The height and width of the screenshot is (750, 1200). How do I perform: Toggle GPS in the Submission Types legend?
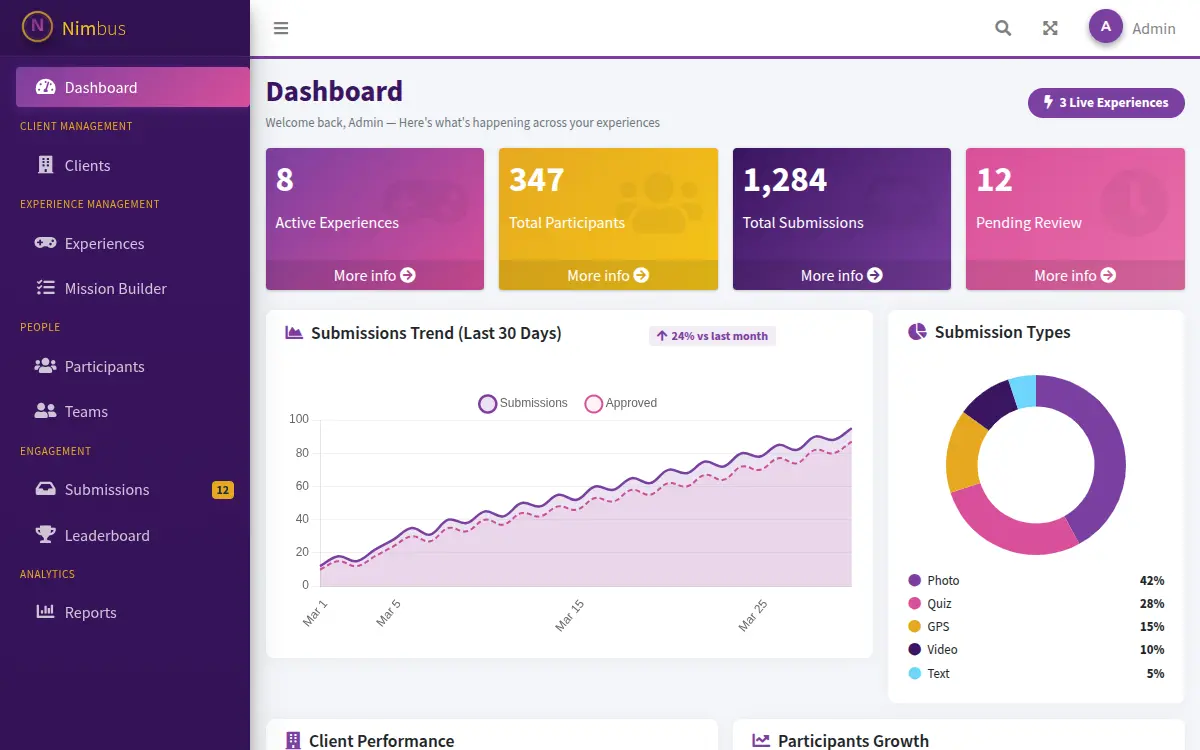tap(1036, 626)
